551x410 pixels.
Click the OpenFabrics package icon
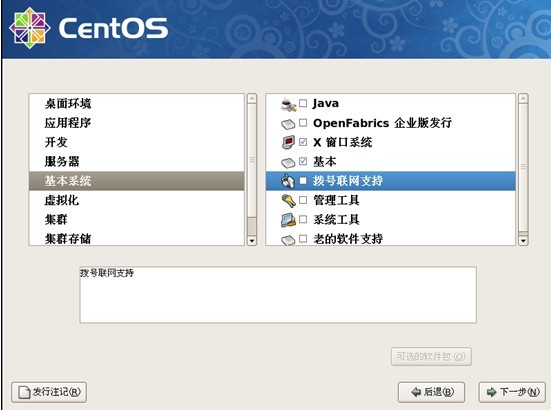point(288,124)
